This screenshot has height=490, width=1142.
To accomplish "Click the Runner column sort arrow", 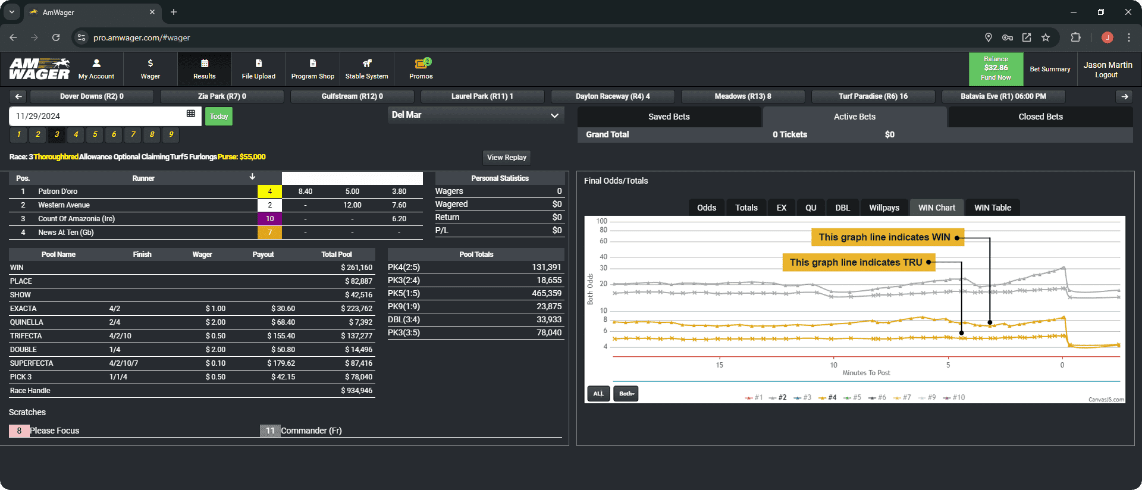I will (x=252, y=177).
